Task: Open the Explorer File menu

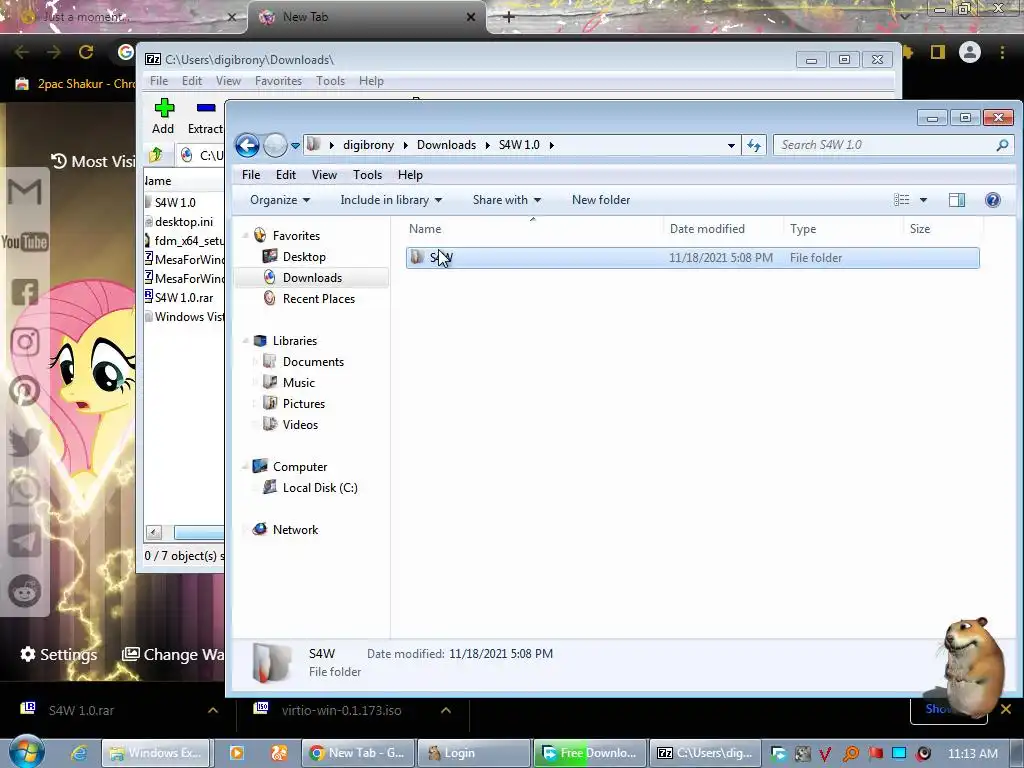Action: pos(251,175)
